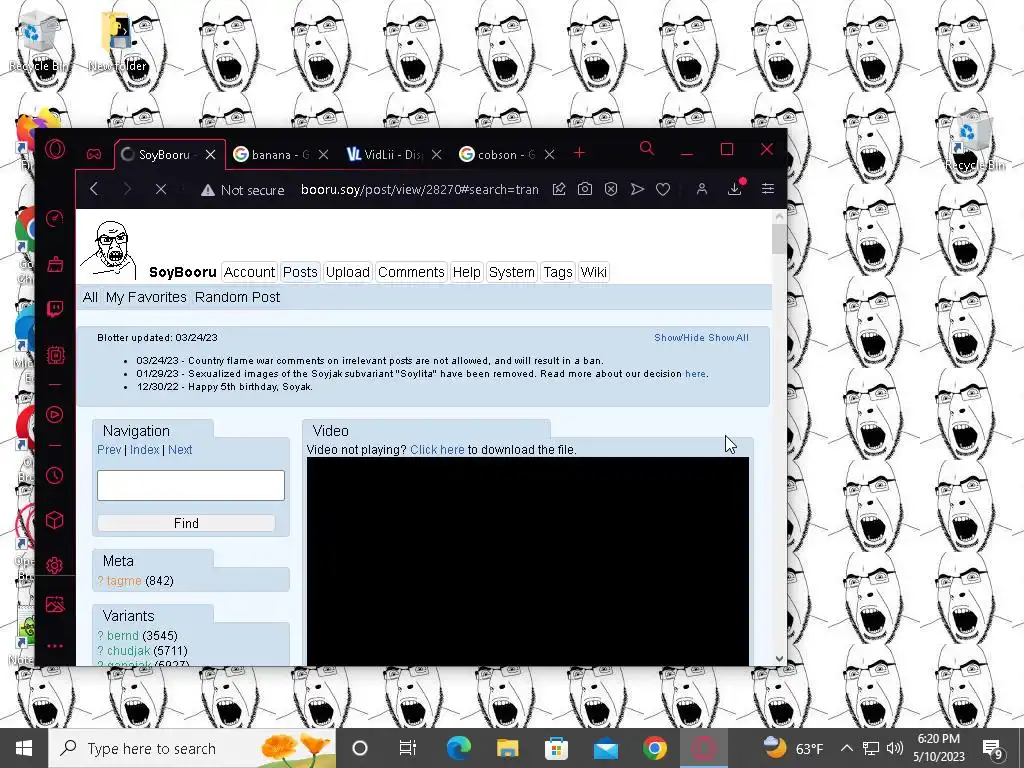This screenshot has height=768, width=1024.
Task: Open the Tags page
Action: coord(558,272)
